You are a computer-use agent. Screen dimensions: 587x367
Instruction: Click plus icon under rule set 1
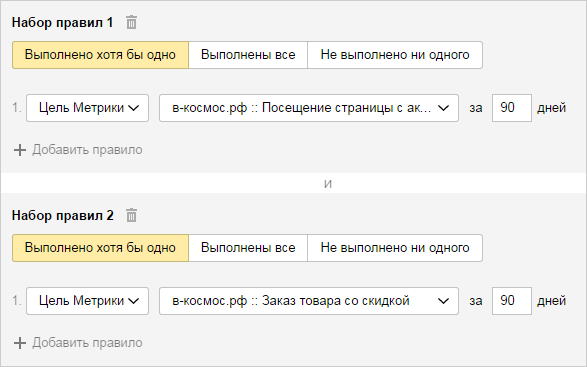coord(19,150)
